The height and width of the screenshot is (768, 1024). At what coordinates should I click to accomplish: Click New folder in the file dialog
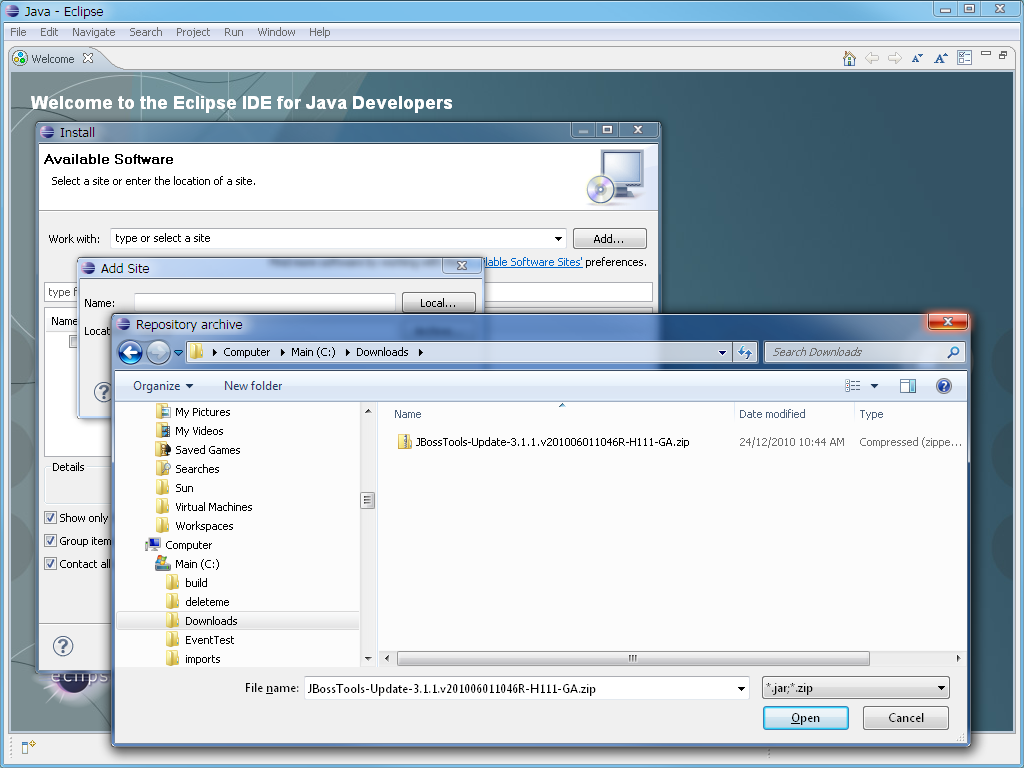click(253, 386)
